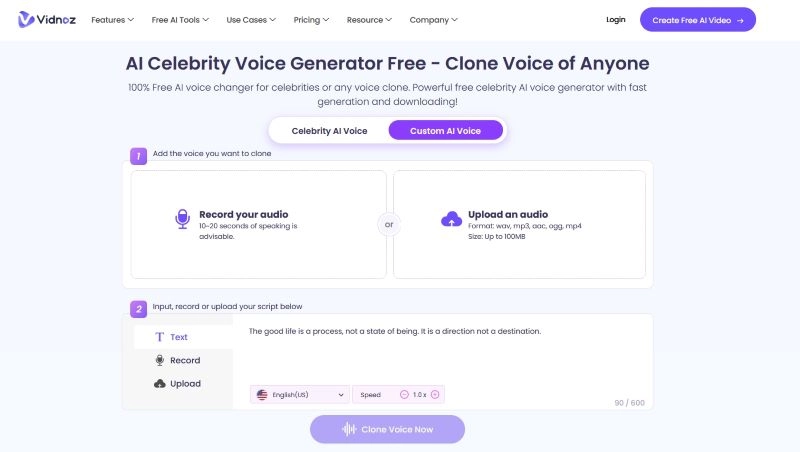Open the Pricing menu

(313, 19)
